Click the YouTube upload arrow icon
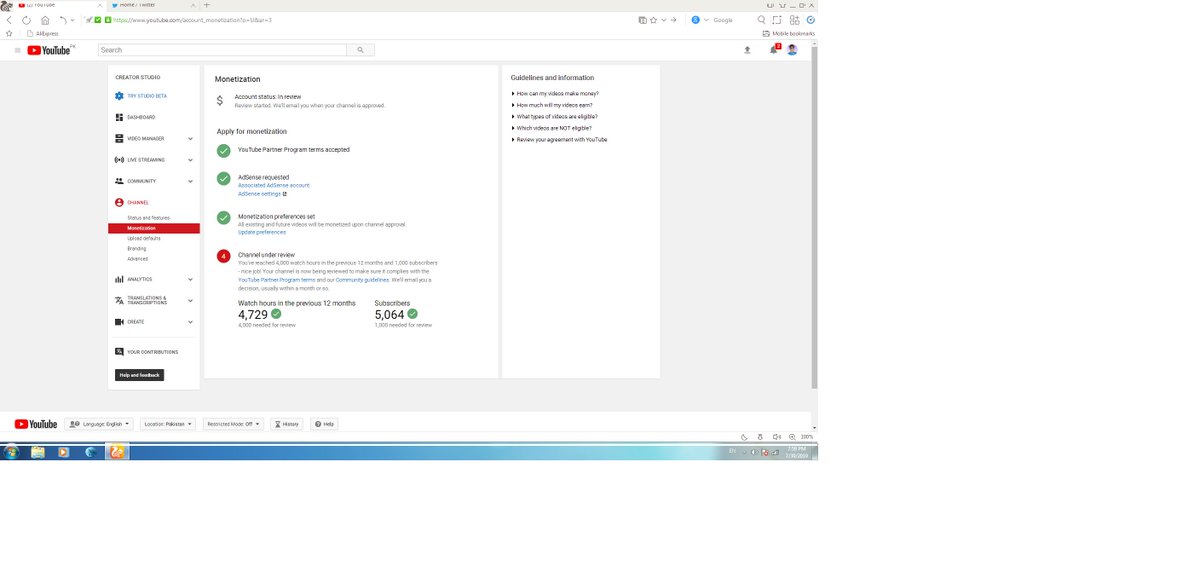Image resolution: width=1200 pixels, height=566 pixels. [x=747, y=50]
